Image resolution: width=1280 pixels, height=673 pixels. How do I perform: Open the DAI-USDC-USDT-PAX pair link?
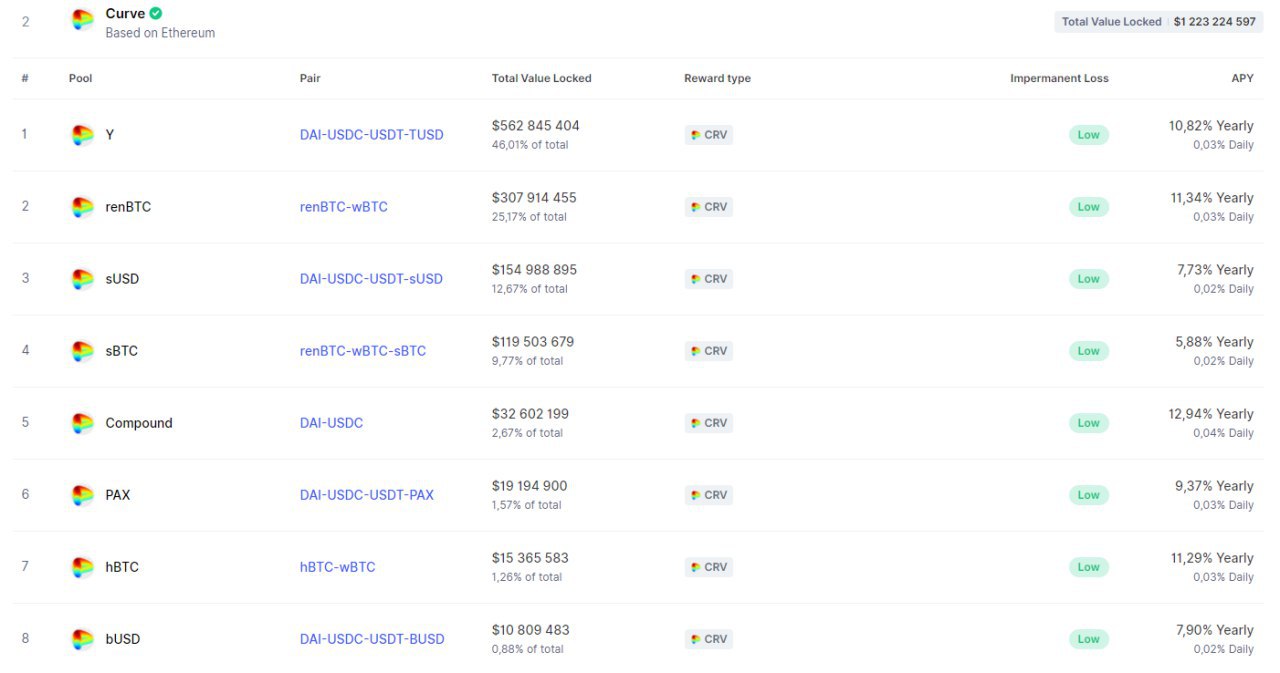[x=367, y=495]
